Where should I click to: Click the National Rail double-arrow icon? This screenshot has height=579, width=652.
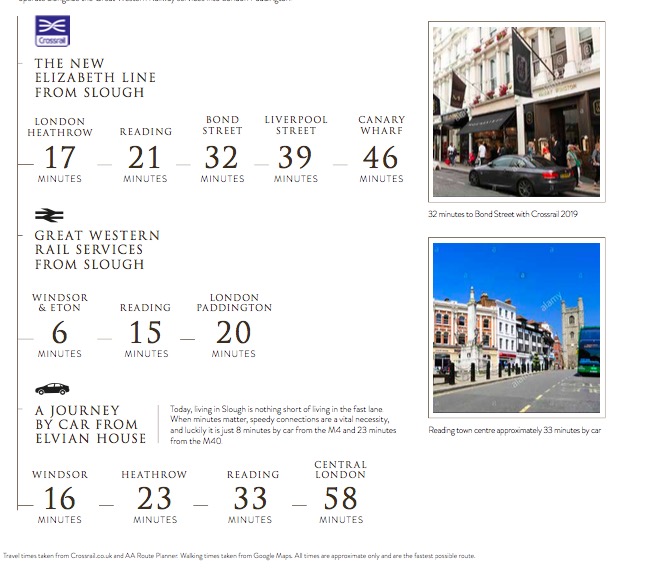[49, 215]
